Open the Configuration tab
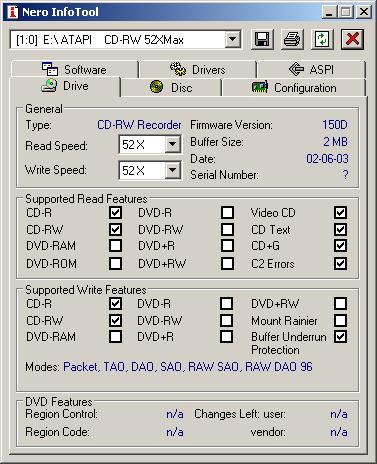Screen dimensions: 377x464 tap(294, 88)
